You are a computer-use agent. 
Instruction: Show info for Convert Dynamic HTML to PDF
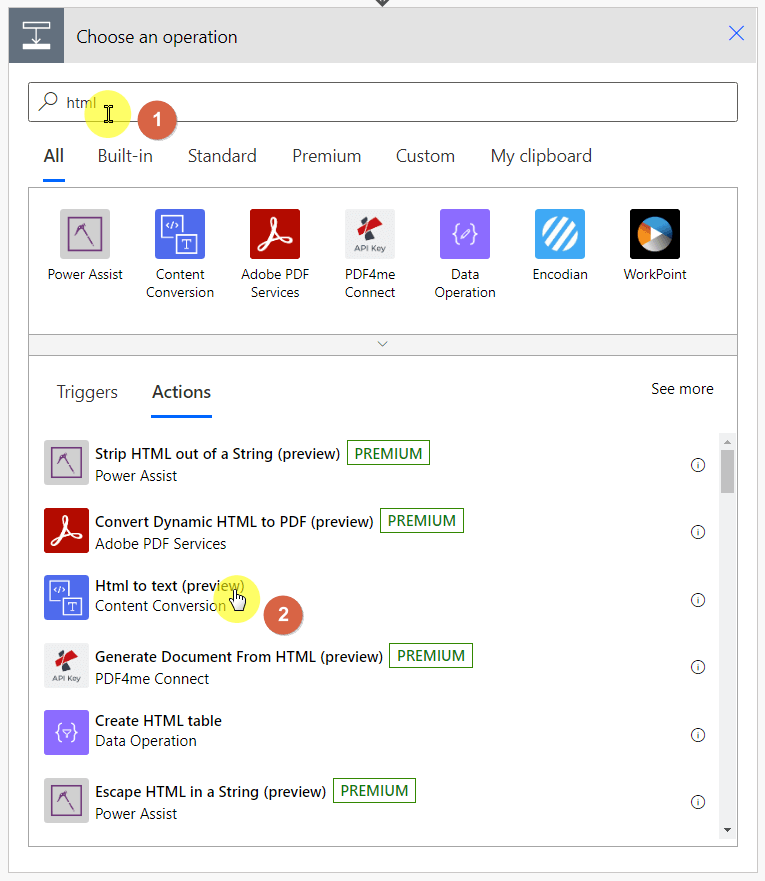point(698,532)
